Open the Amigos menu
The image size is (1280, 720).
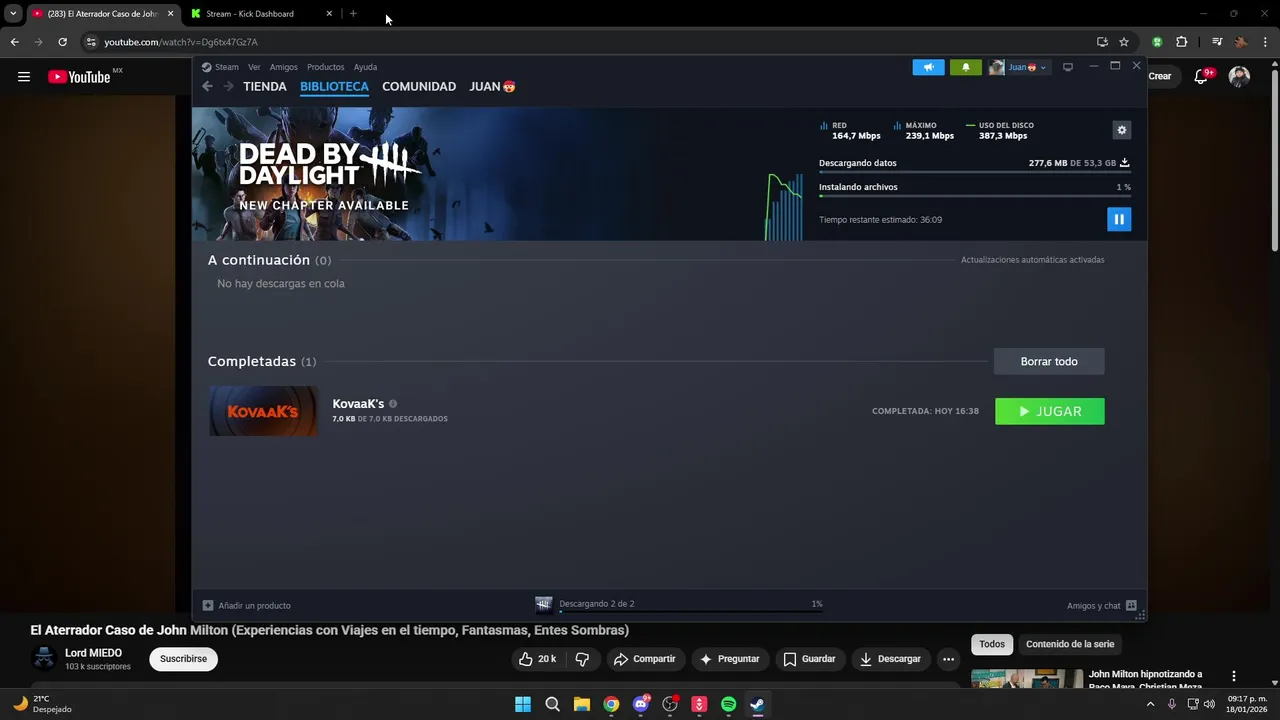point(284,67)
